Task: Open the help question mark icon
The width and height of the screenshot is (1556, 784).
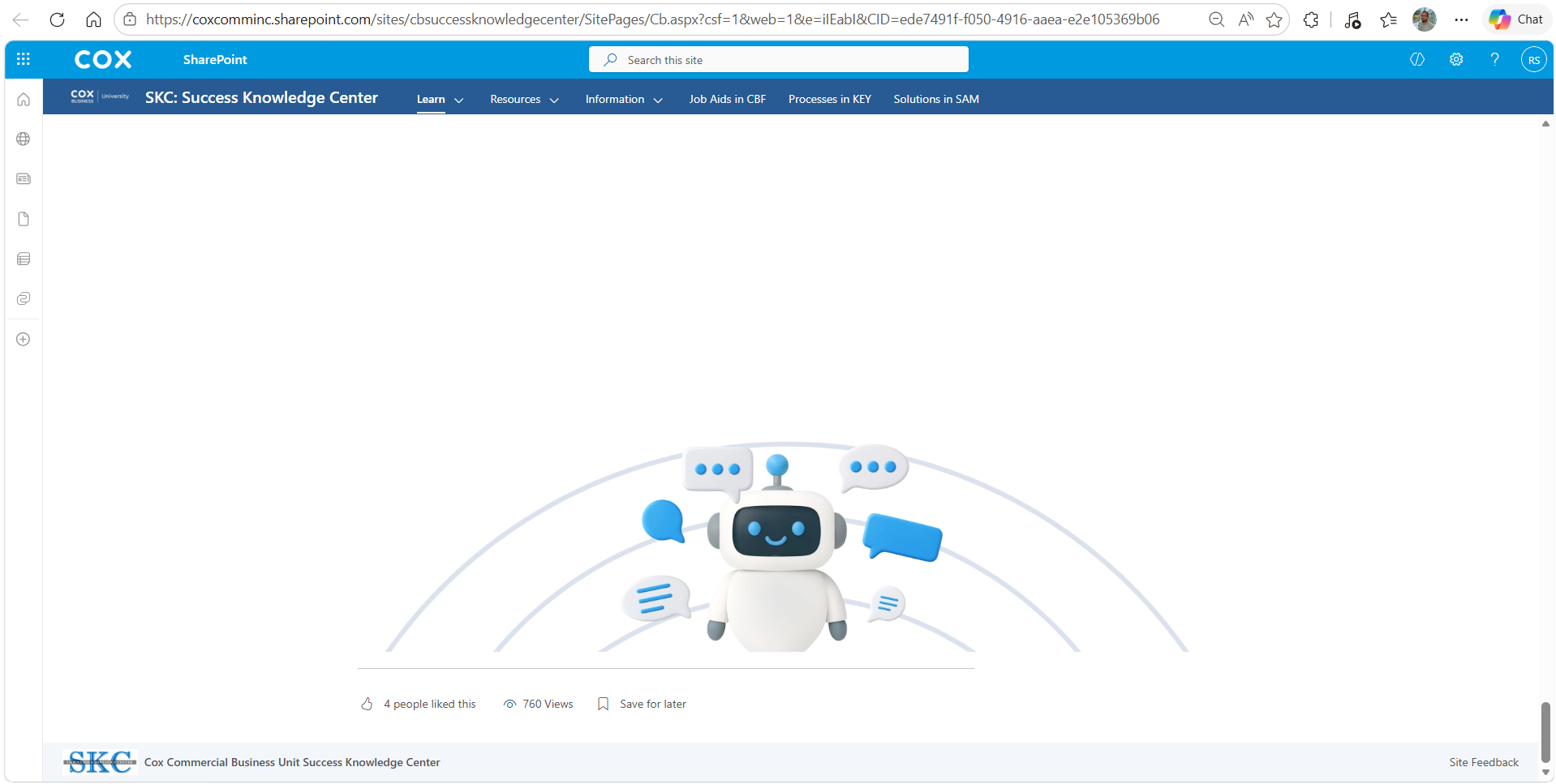Action: 1494,59
